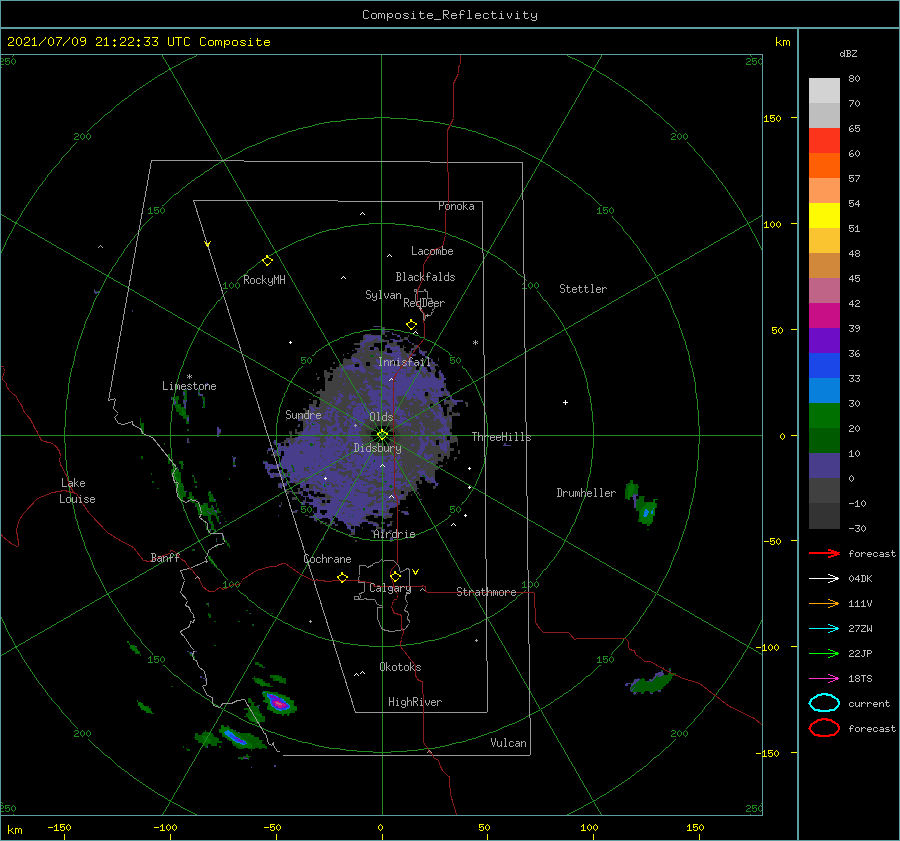Screen dimensions: 900x841
Task: Click the dBZ legend heading
Action: click(848, 53)
